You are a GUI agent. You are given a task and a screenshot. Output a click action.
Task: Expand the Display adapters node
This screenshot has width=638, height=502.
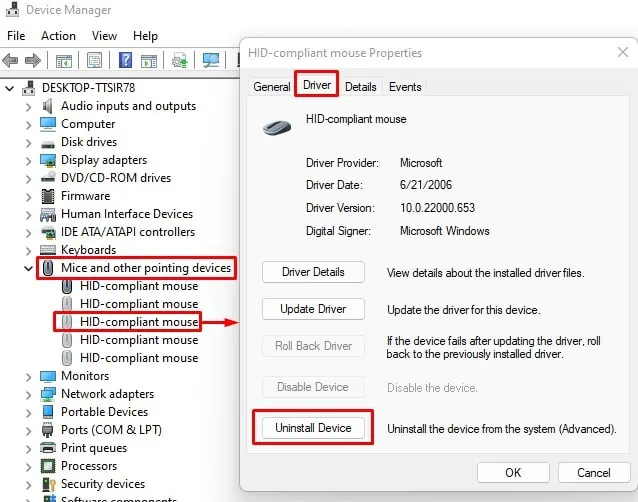[28, 161]
